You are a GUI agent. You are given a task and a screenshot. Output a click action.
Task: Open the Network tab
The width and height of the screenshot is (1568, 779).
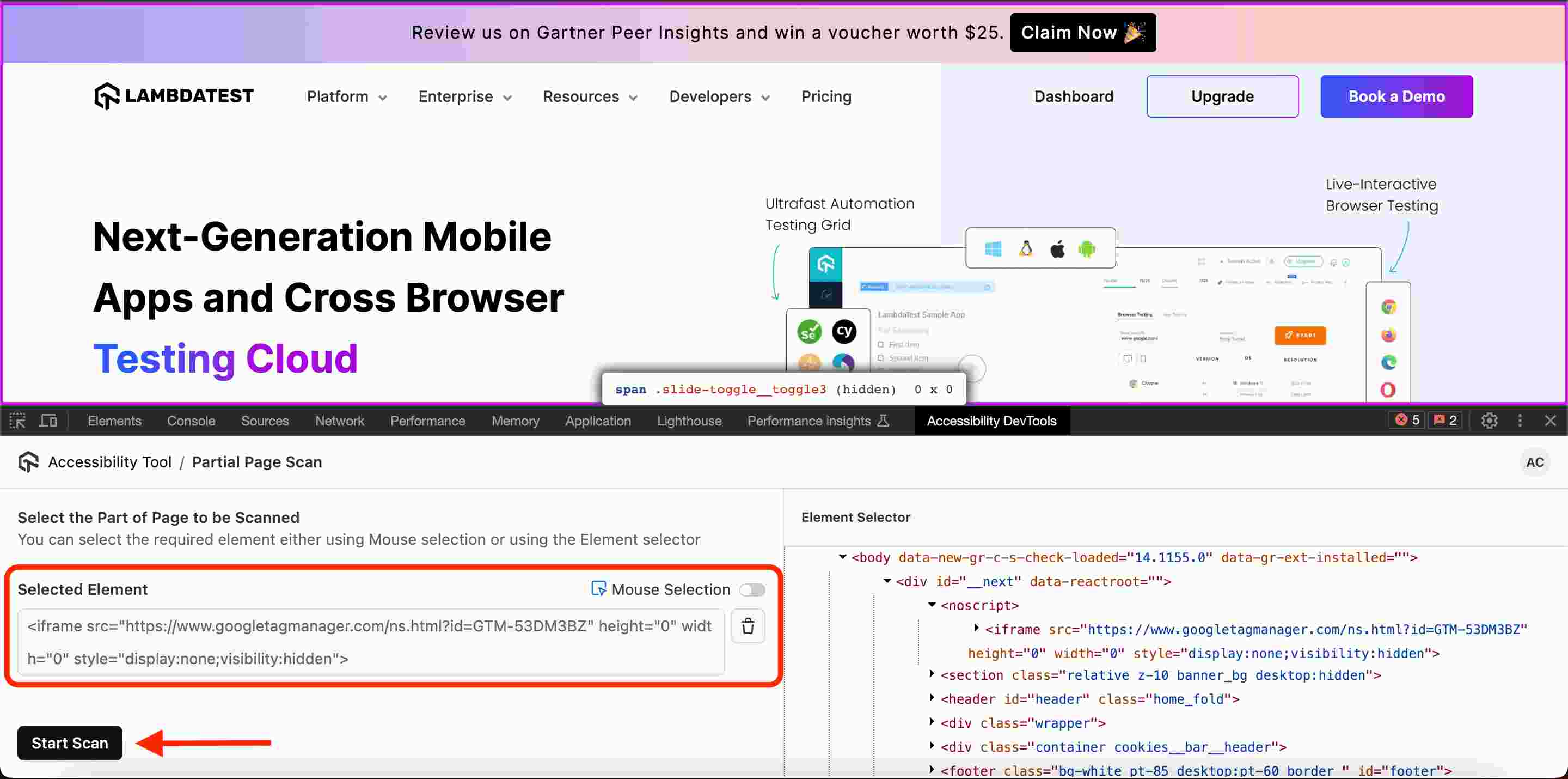pos(339,421)
